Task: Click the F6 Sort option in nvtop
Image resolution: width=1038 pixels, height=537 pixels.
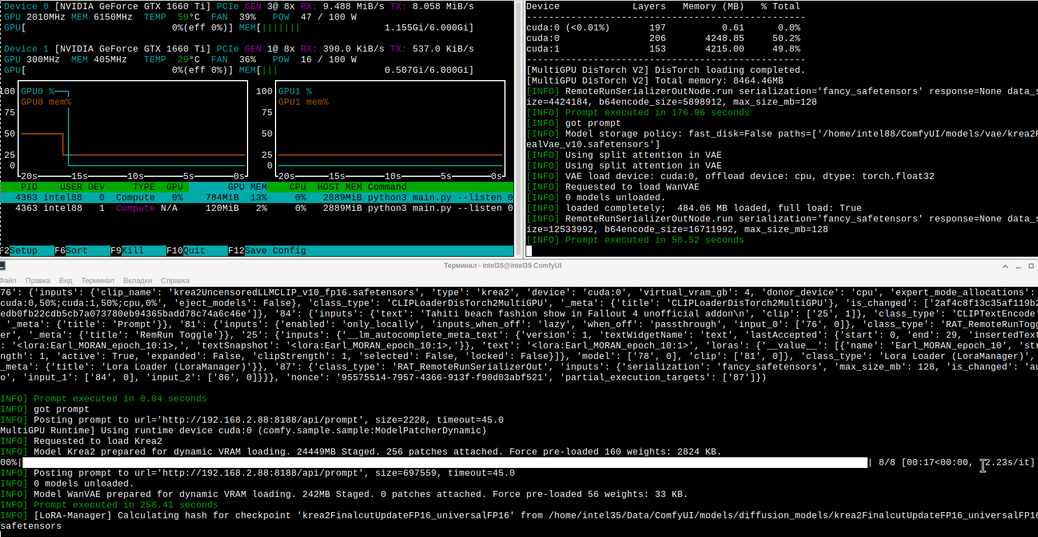Action: tap(81, 251)
